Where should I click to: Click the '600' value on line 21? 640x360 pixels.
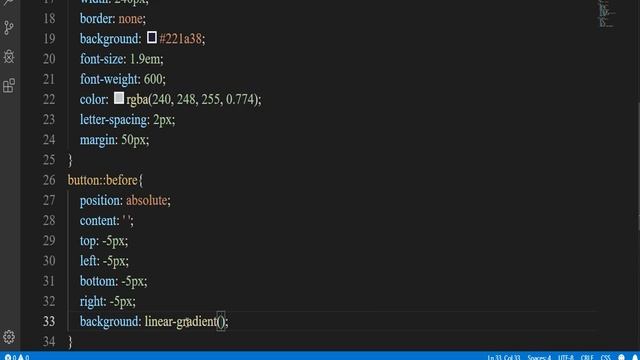153,79
